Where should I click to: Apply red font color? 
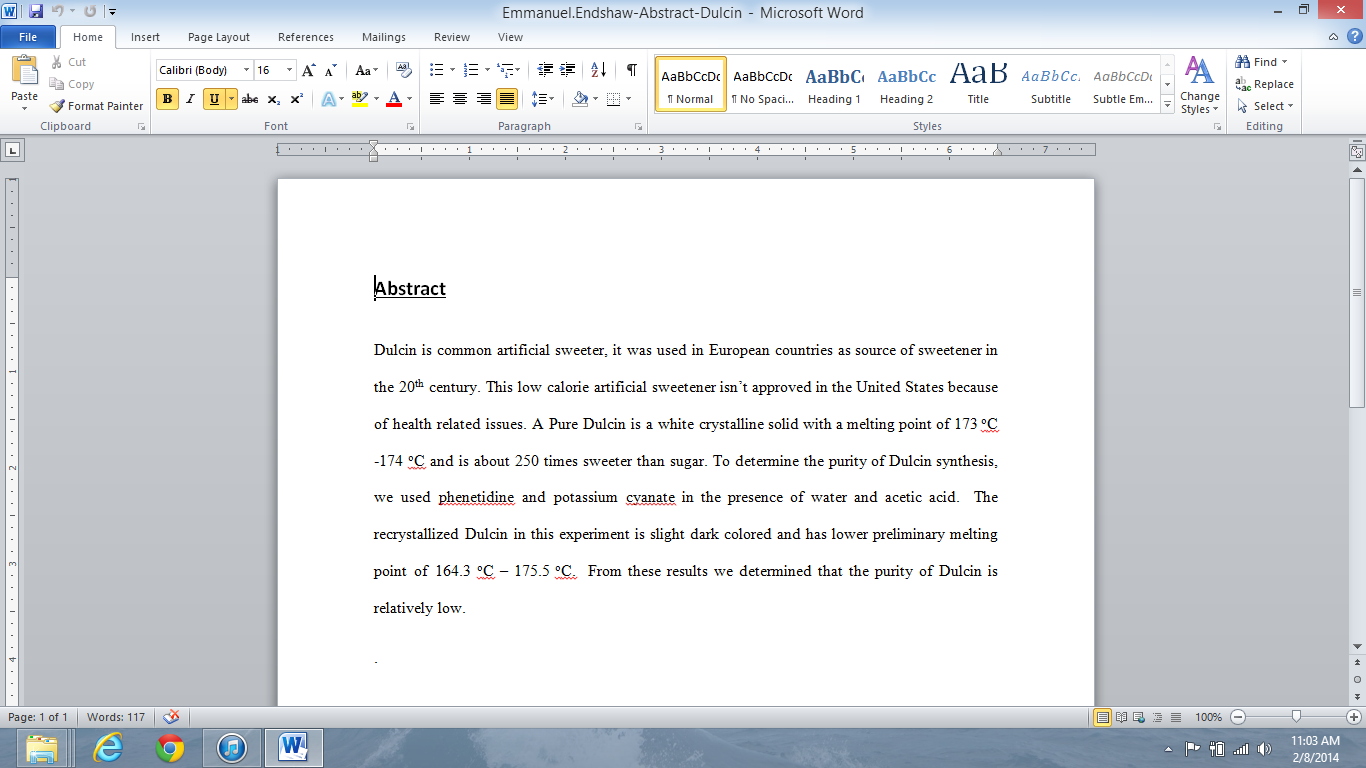(394, 99)
